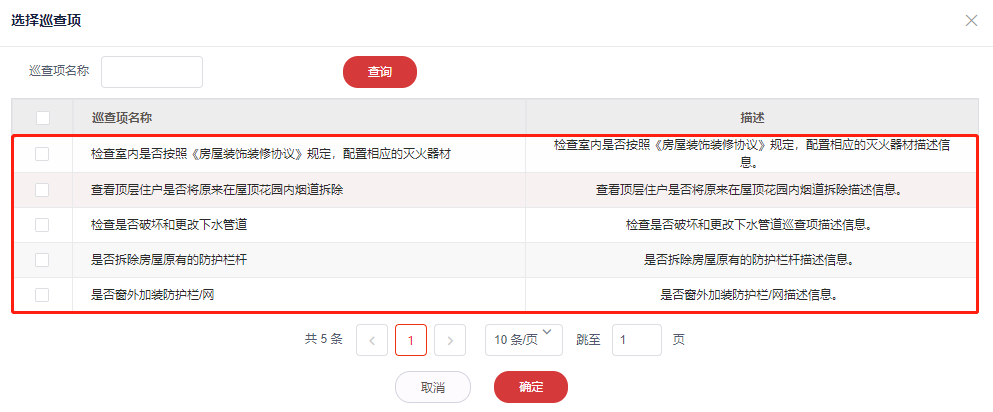Tick checkbox for 检查是否破坏和更改下水管道

point(42,225)
